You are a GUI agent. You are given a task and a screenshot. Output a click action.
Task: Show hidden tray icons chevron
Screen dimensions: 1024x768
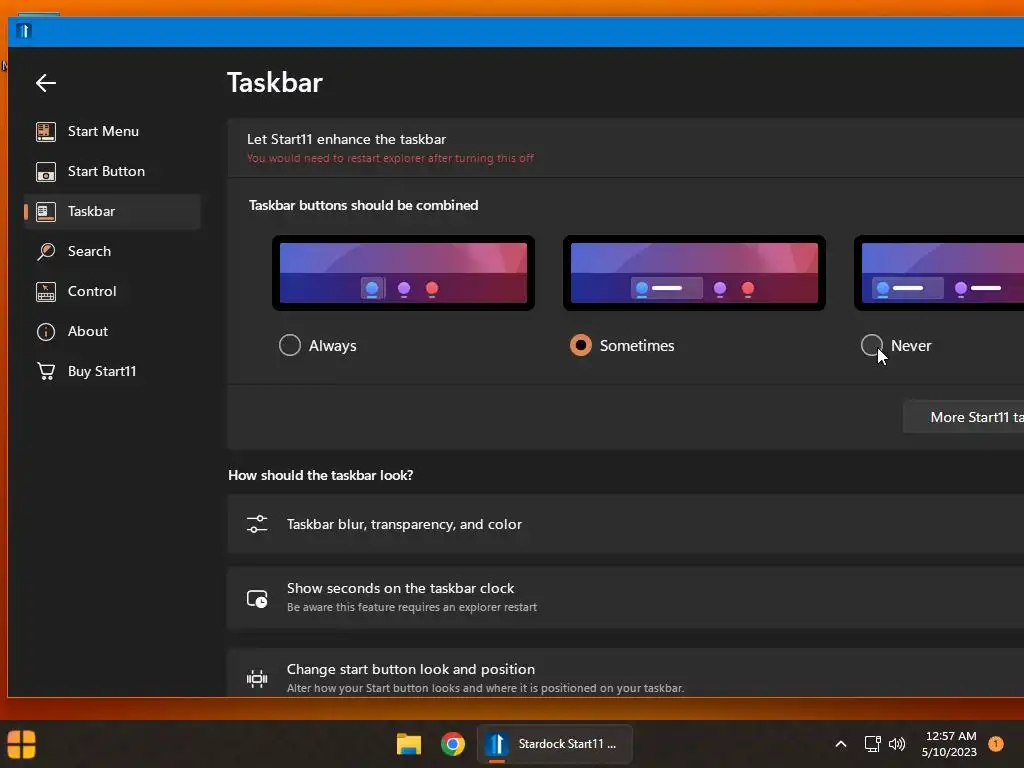841,744
